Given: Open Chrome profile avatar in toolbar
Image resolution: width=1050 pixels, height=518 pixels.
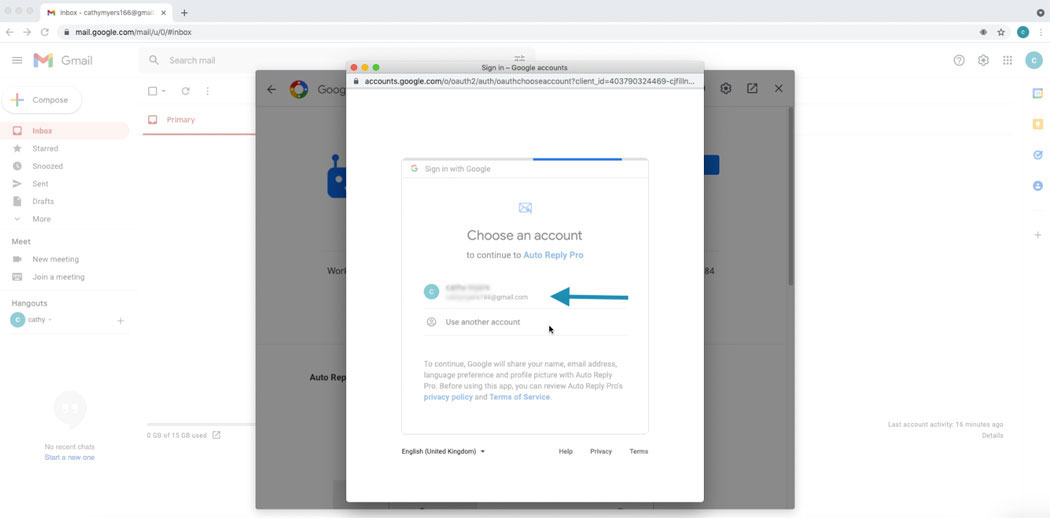Looking at the screenshot, I should click(x=1023, y=31).
